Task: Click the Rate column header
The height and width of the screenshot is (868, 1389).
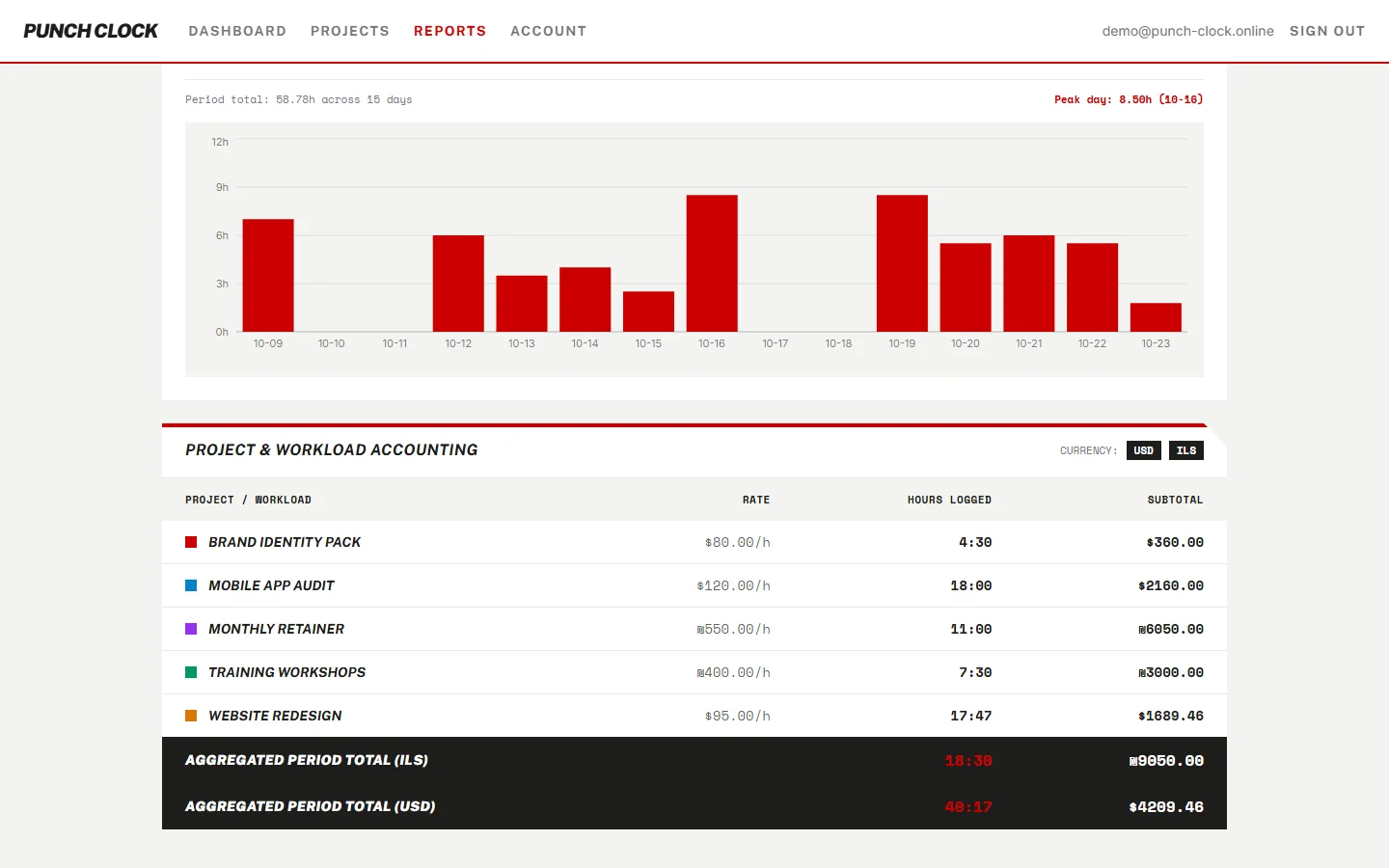Action: [x=756, y=500]
